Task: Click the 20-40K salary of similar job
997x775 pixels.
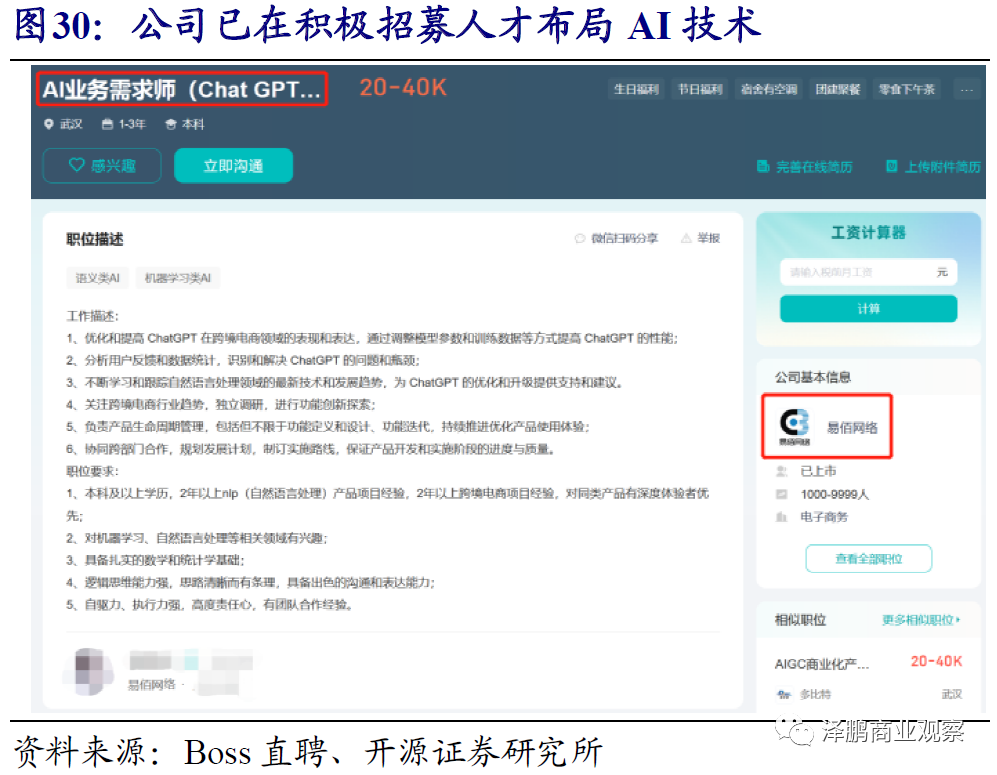Action: [x=936, y=662]
